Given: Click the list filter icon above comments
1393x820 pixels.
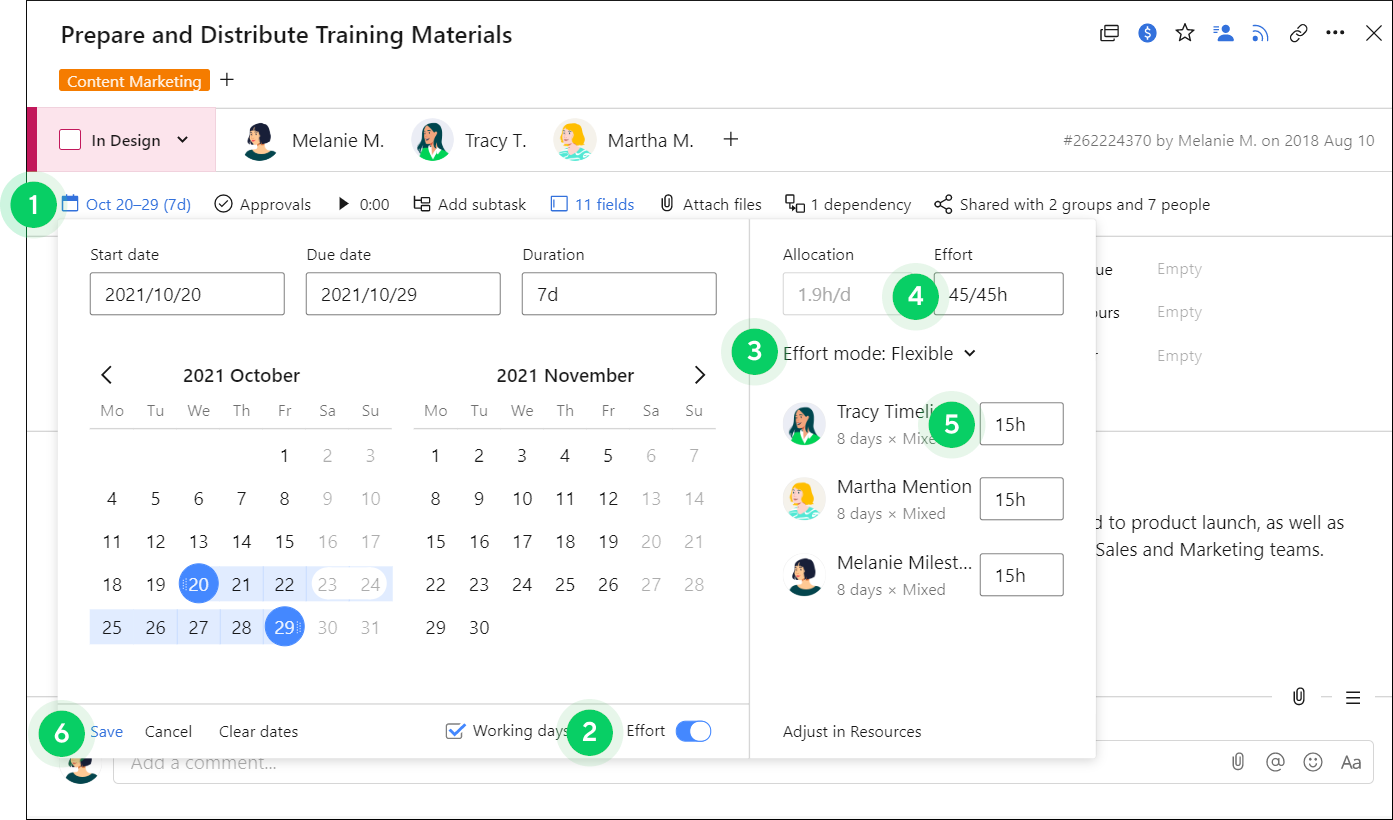Looking at the screenshot, I should (x=1353, y=698).
